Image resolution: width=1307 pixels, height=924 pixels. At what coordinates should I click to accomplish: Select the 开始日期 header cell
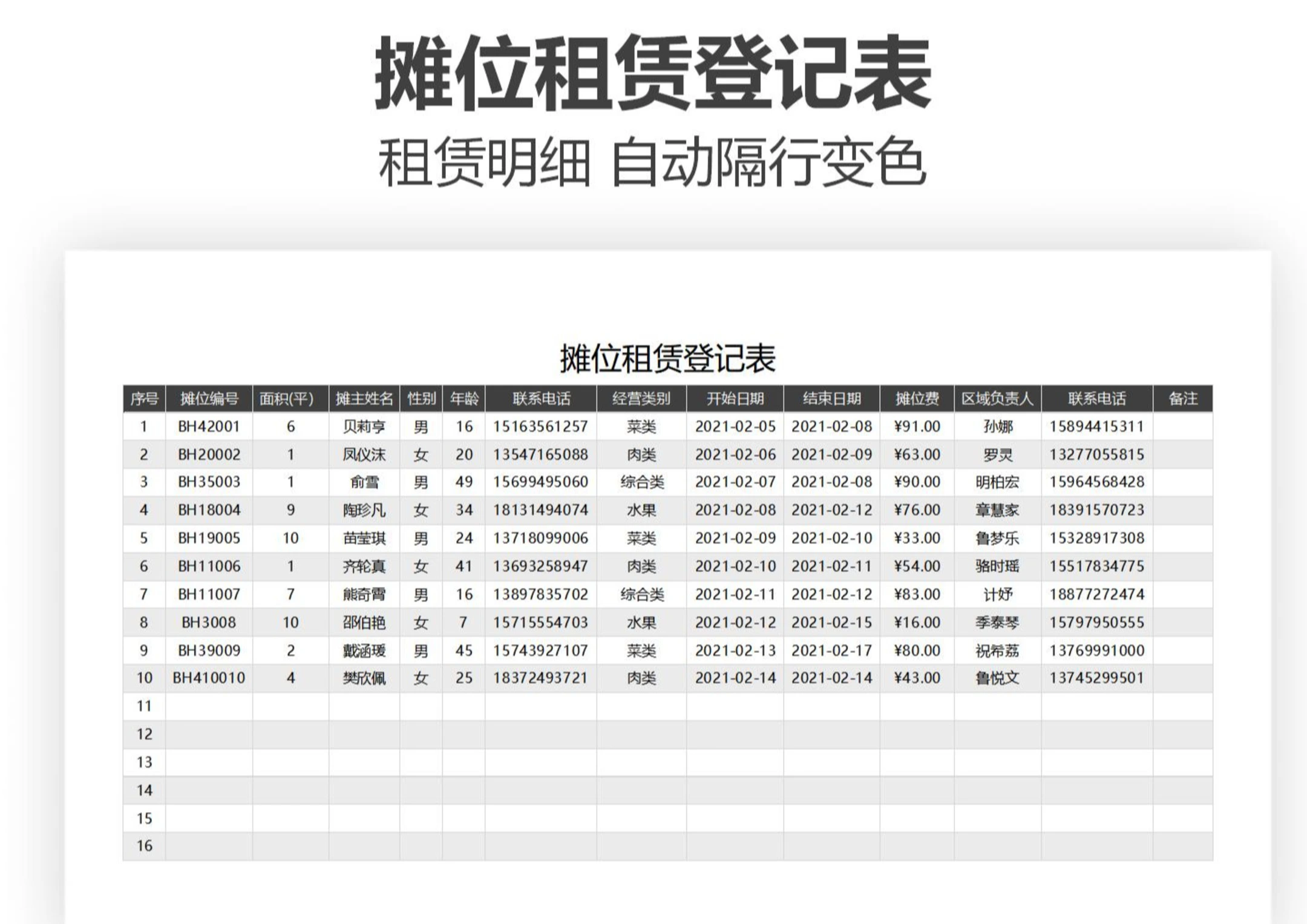(x=735, y=398)
